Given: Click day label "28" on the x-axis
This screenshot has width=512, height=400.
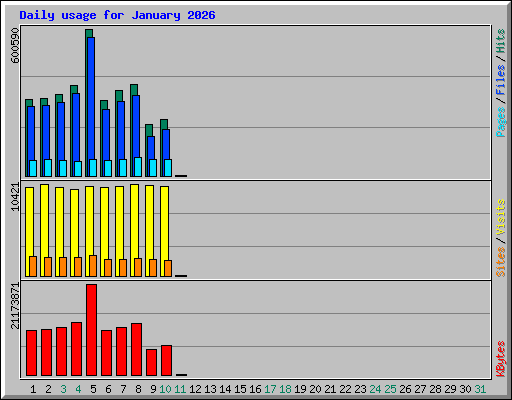Looking at the screenshot, I should [435, 389].
